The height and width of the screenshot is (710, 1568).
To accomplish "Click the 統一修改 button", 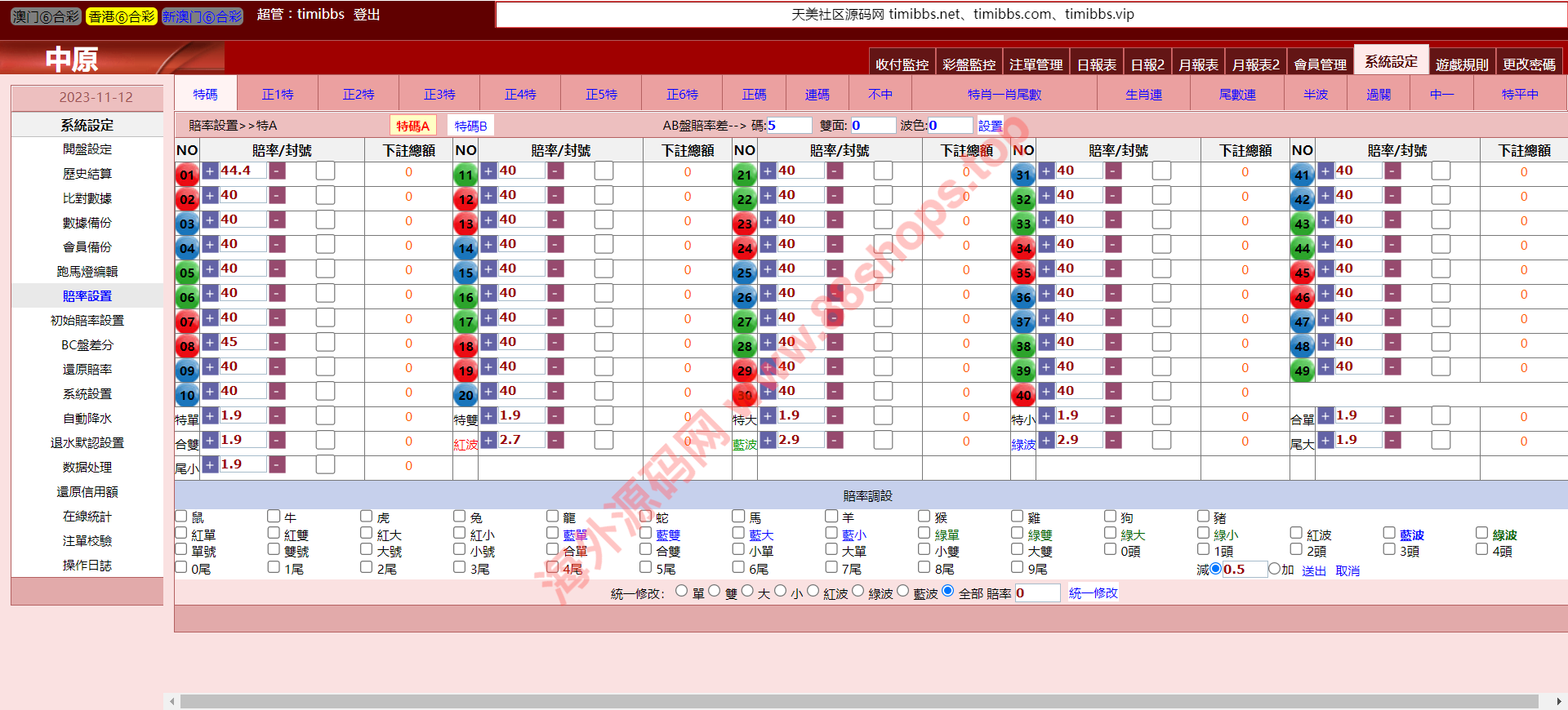I will 1093,592.
